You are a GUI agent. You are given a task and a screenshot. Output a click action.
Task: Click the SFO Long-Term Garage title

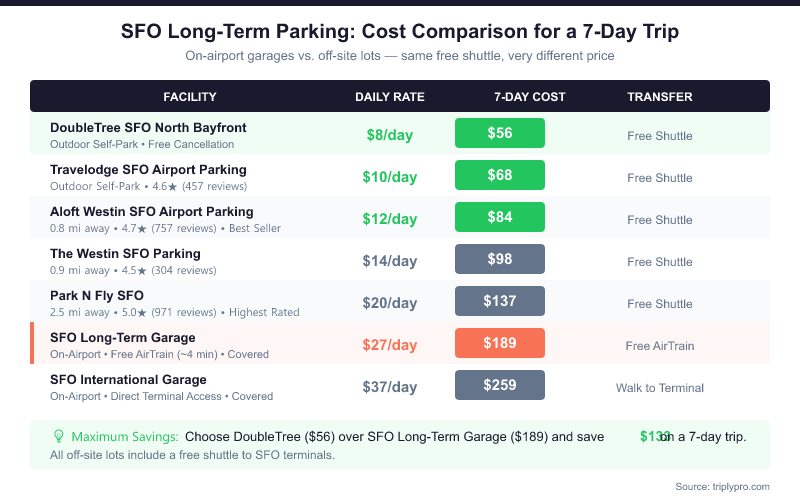pyautogui.click(x=122, y=338)
